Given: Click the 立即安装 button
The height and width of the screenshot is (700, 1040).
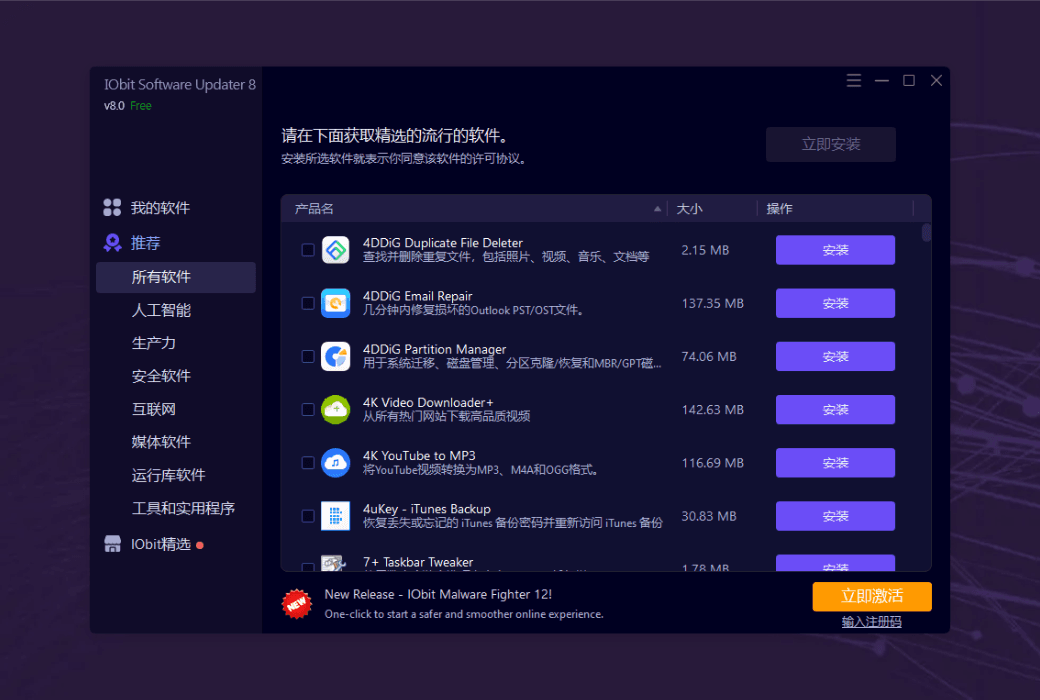Looking at the screenshot, I should coord(830,144).
